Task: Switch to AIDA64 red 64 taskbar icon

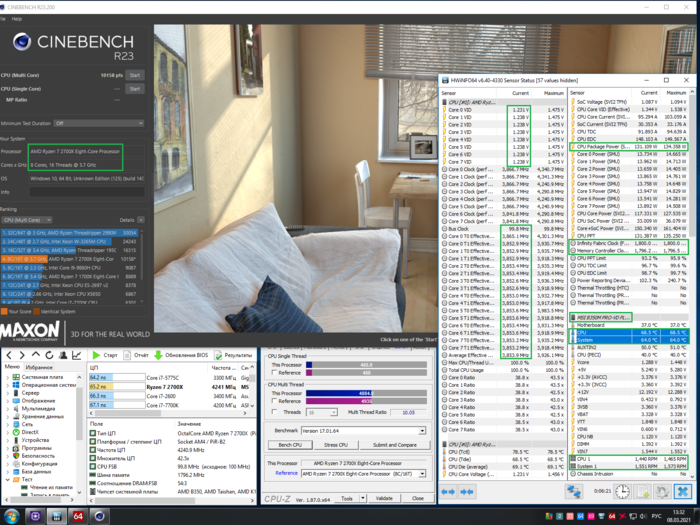Action: (78, 517)
